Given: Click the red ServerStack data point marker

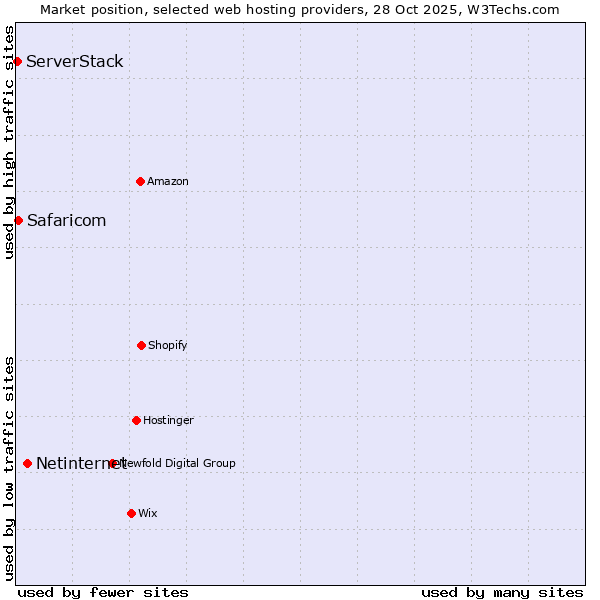Looking at the screenshot, I should (x=17, y=62).
